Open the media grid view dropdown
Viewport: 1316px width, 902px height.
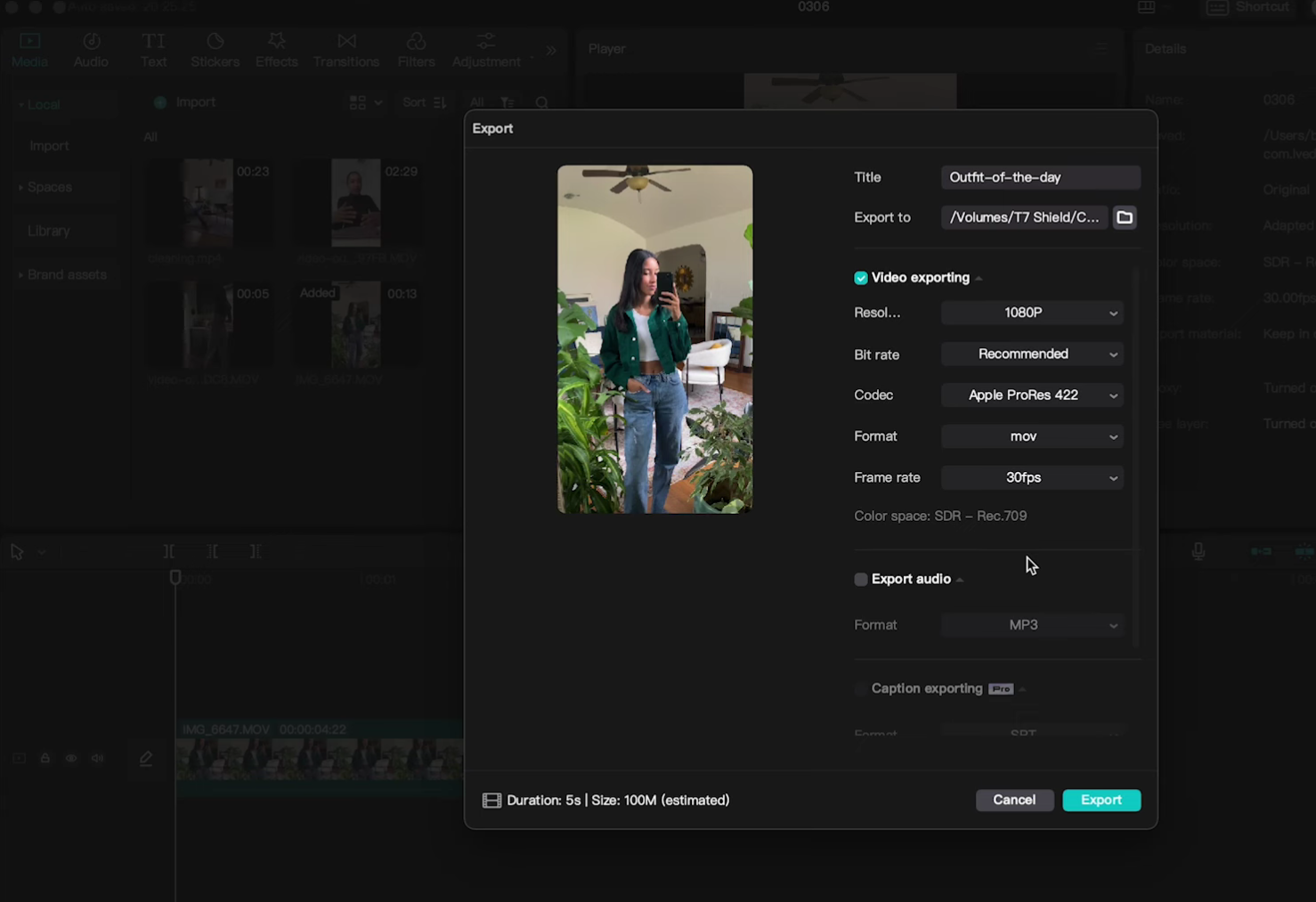[365, 103]
